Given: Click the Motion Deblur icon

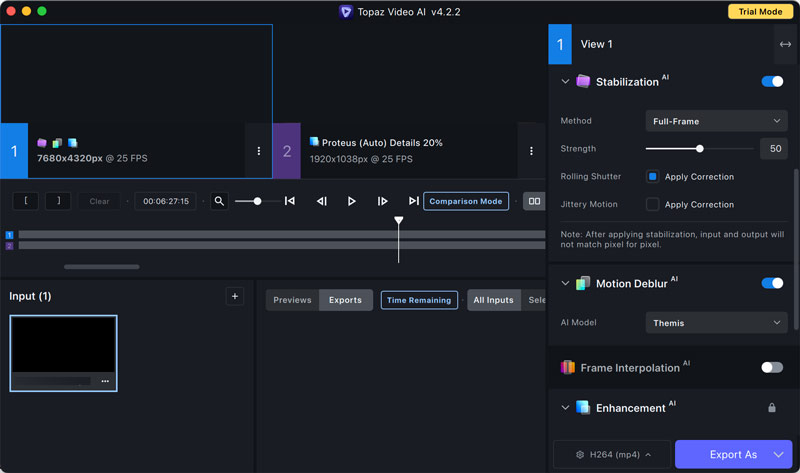Looking at the screenshot, I should (583, 283).
